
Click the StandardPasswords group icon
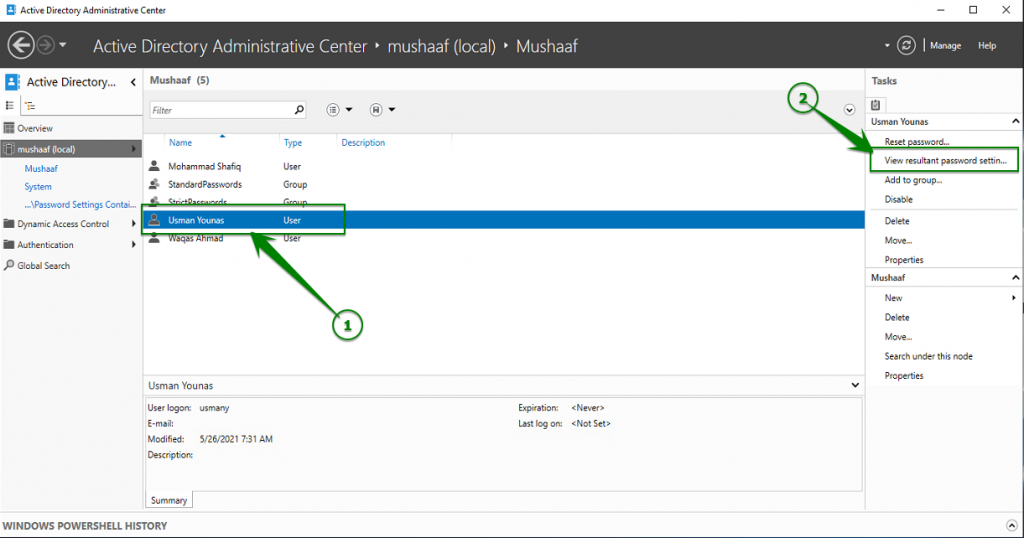(x=154, y=184)
